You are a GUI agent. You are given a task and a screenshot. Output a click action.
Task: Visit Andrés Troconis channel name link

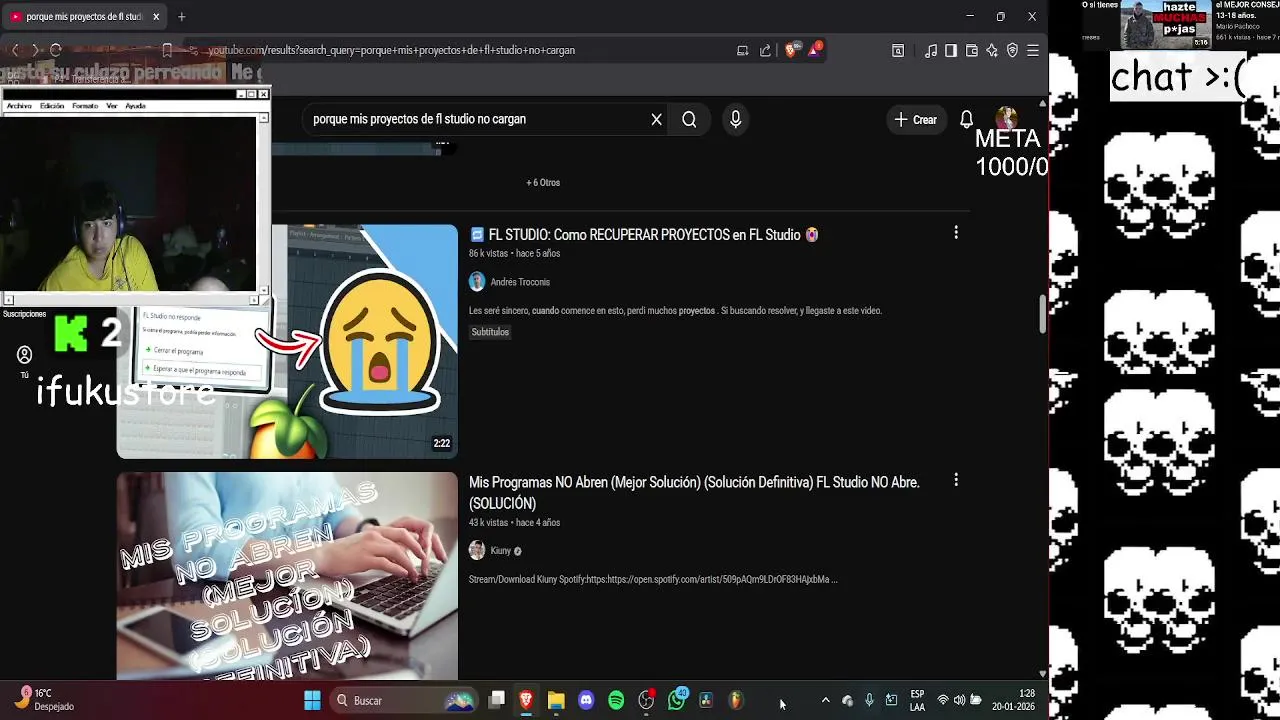(520, 282)
